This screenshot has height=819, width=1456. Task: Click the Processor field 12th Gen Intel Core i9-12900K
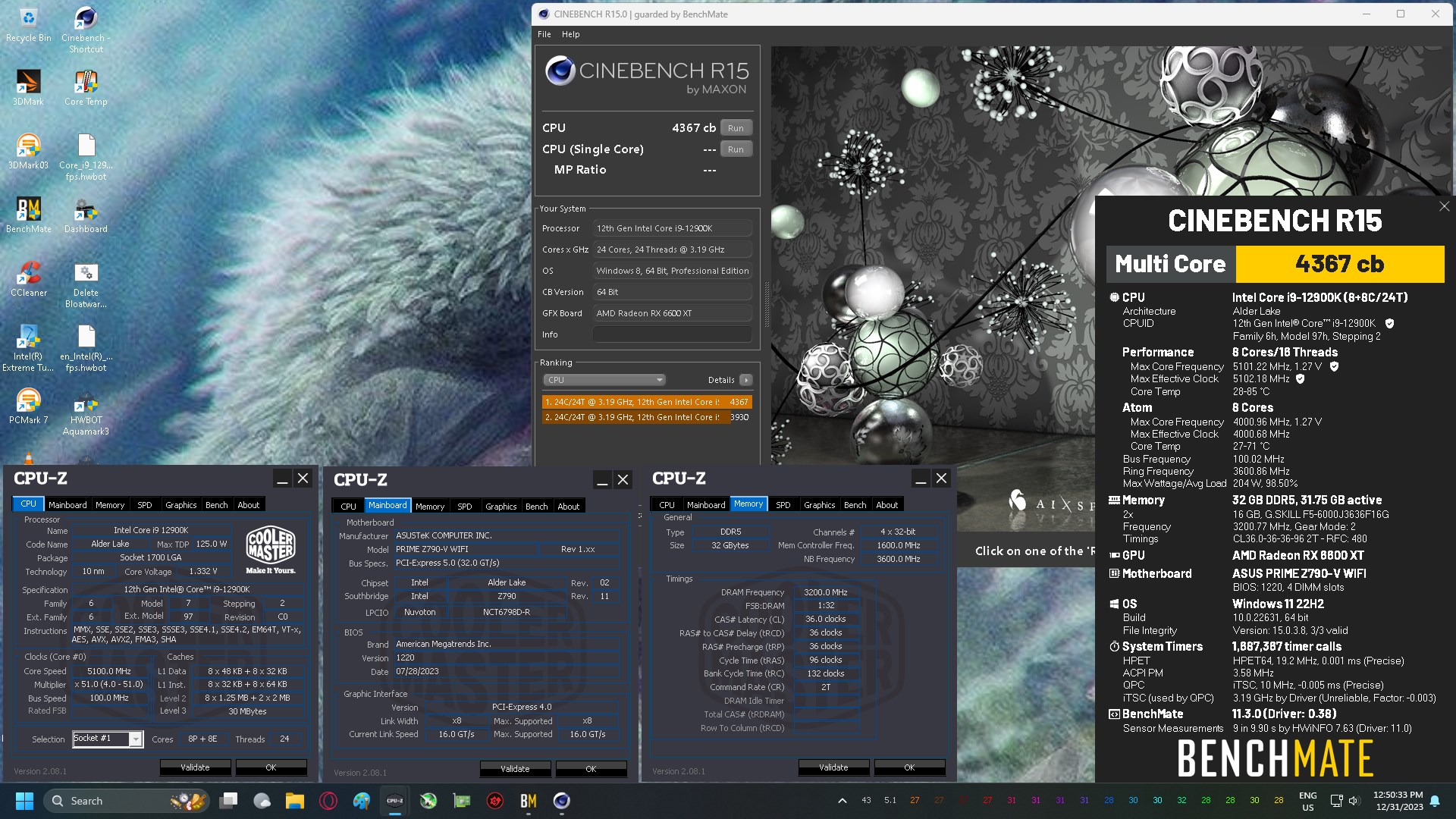click(x=672, y=228)
